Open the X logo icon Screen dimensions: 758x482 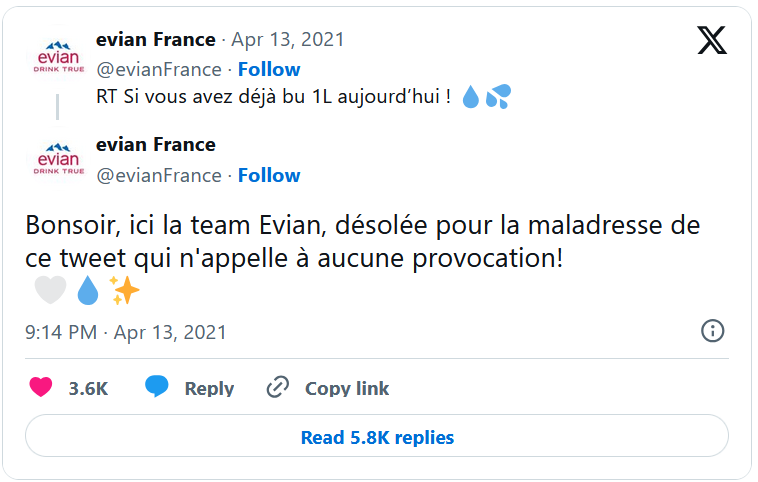[x=712, y=40]
